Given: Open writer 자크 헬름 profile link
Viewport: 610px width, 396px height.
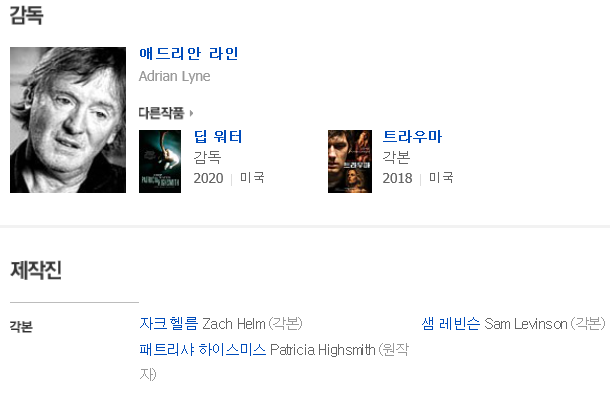Looking at the screenshot, I should (x=169, y=324).
